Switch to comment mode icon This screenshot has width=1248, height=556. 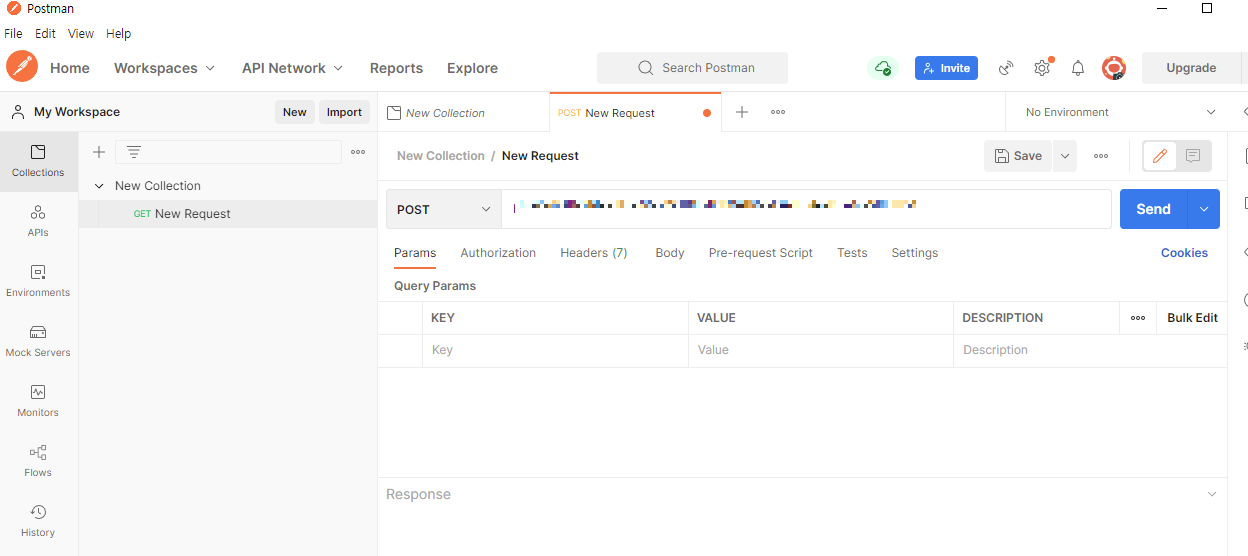(1193, 156)
